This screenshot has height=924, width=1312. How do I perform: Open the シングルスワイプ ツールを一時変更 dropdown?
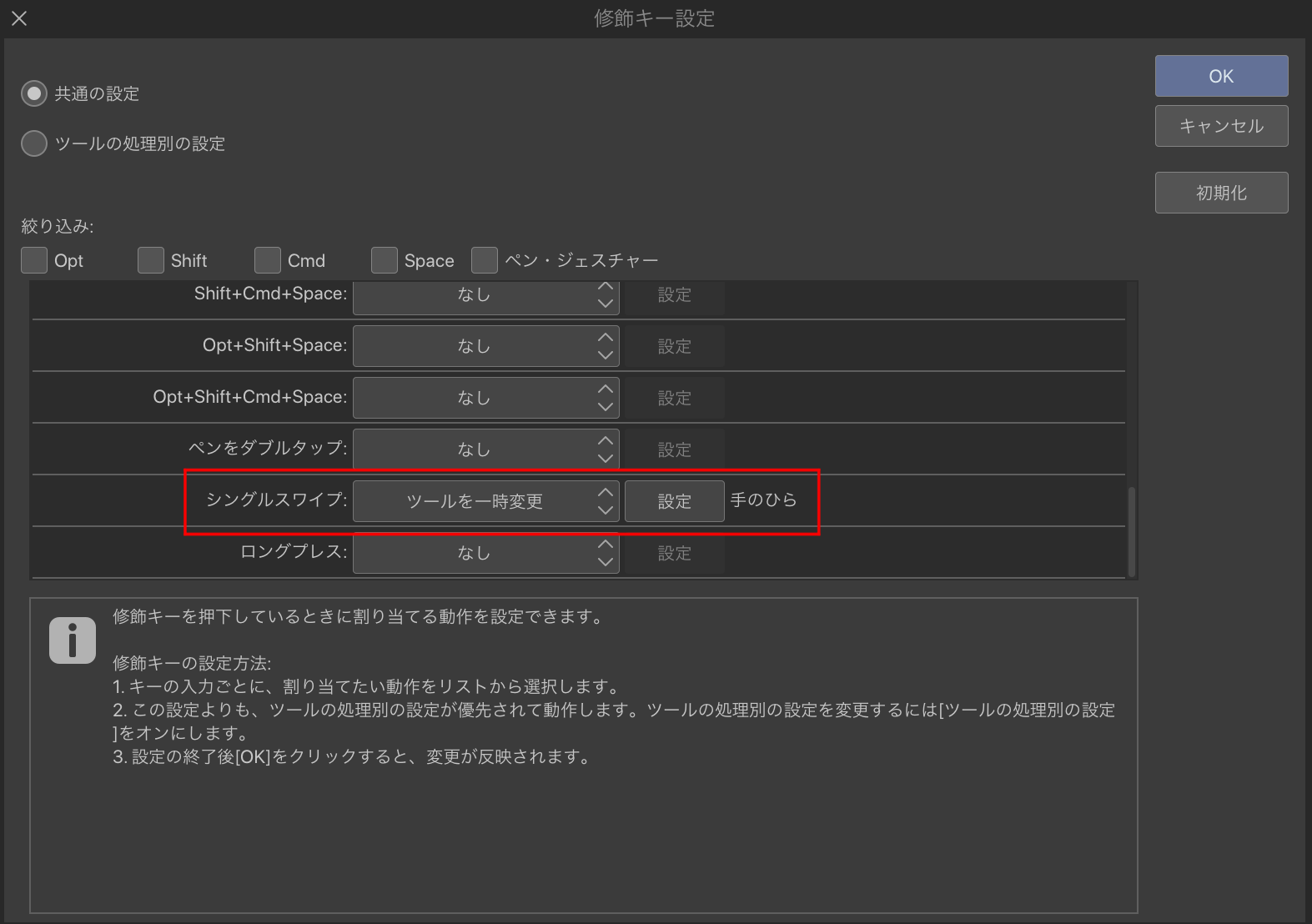click(486, 501)
